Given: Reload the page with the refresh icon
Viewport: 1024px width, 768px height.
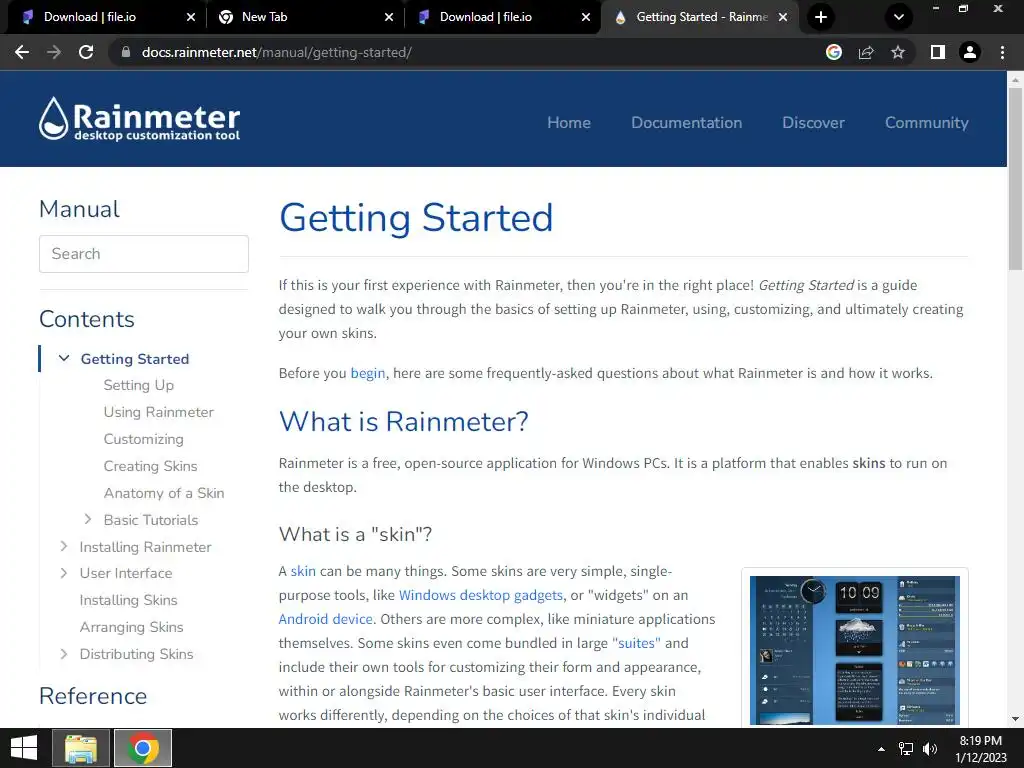Looking at the screenshot, I should pos(86,52).
